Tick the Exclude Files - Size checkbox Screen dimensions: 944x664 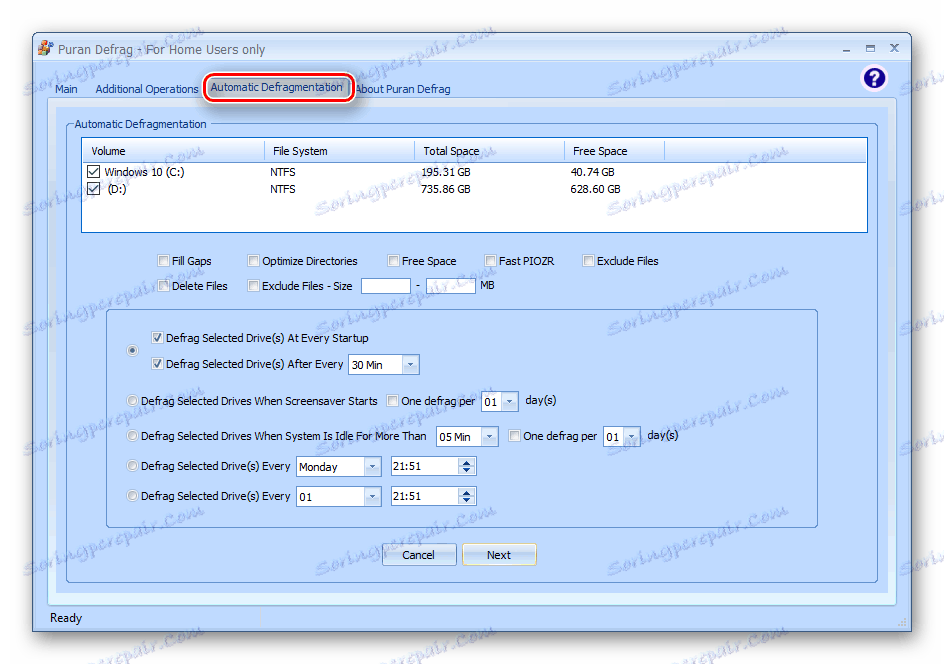coord(253,285)
